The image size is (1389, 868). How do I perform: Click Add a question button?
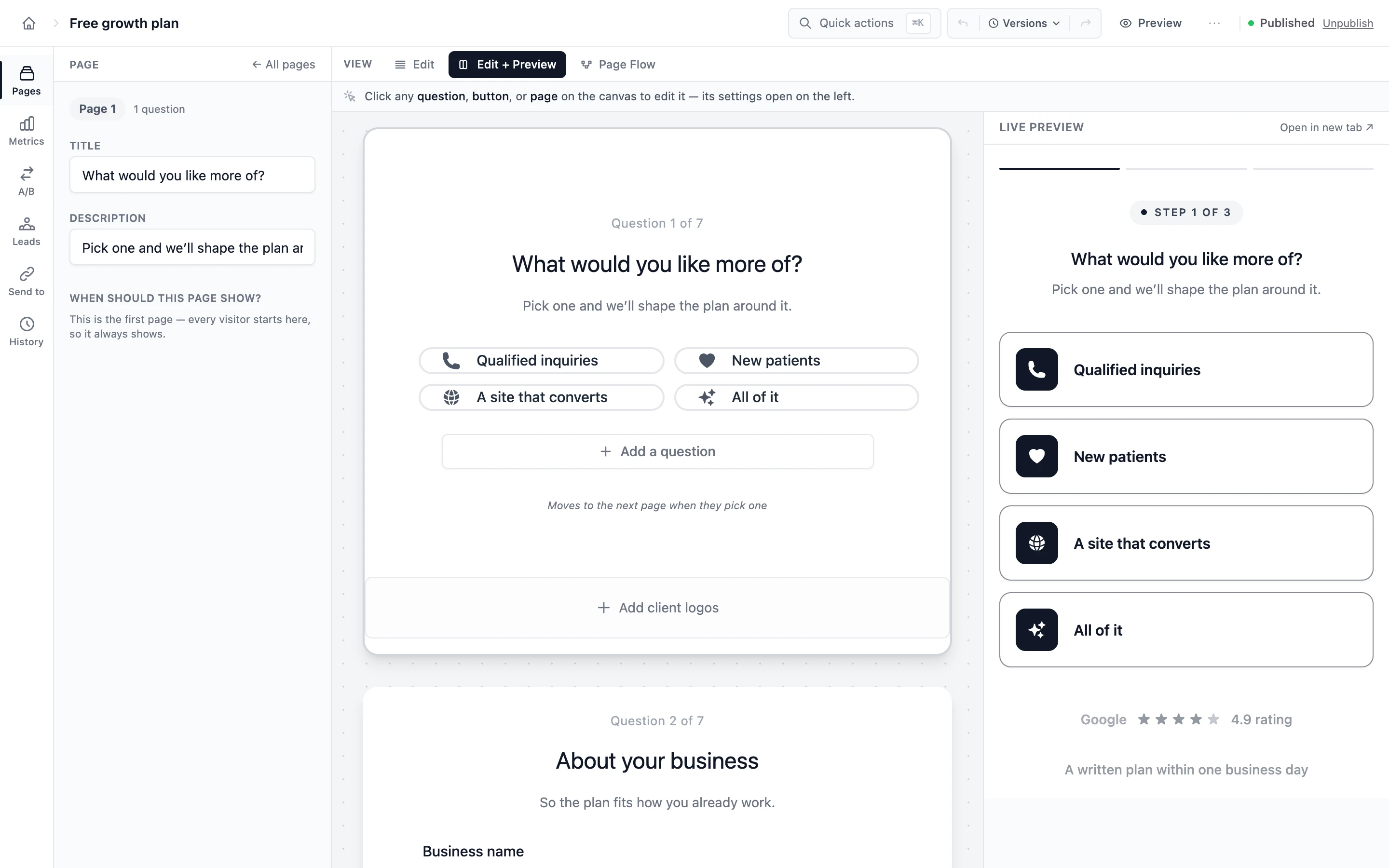657,451
